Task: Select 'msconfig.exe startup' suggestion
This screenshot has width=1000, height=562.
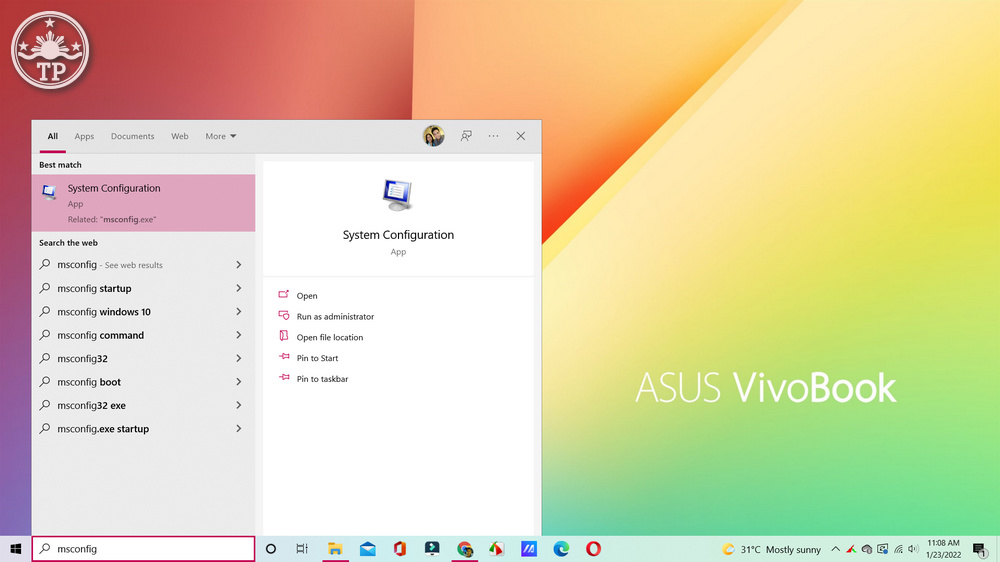Action: tap(143, 429)
